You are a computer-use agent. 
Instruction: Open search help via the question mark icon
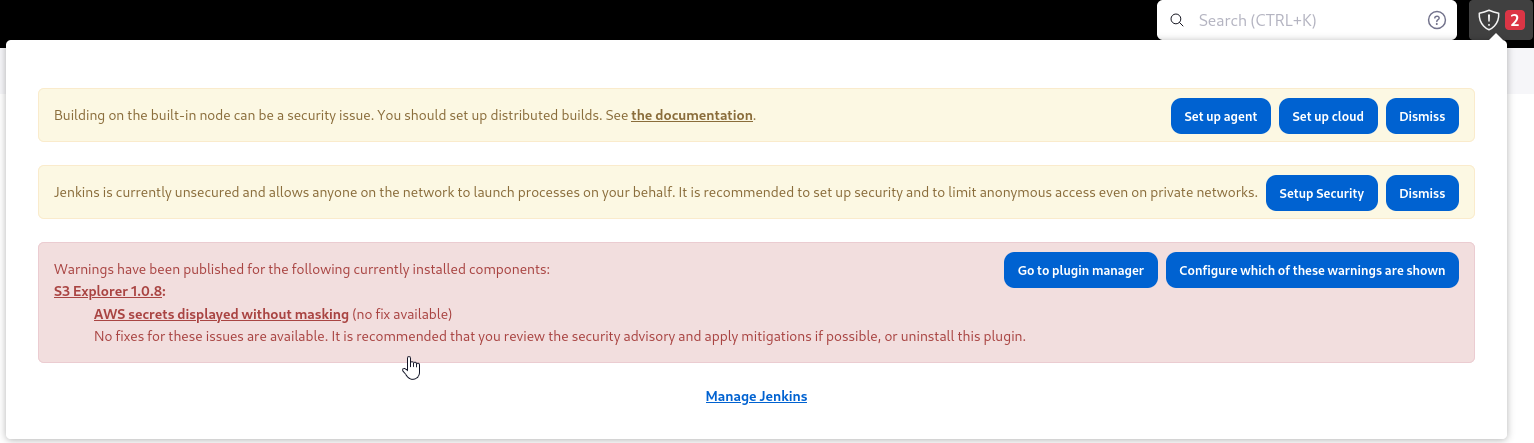pyautogui.click(x=1437, y=20)
